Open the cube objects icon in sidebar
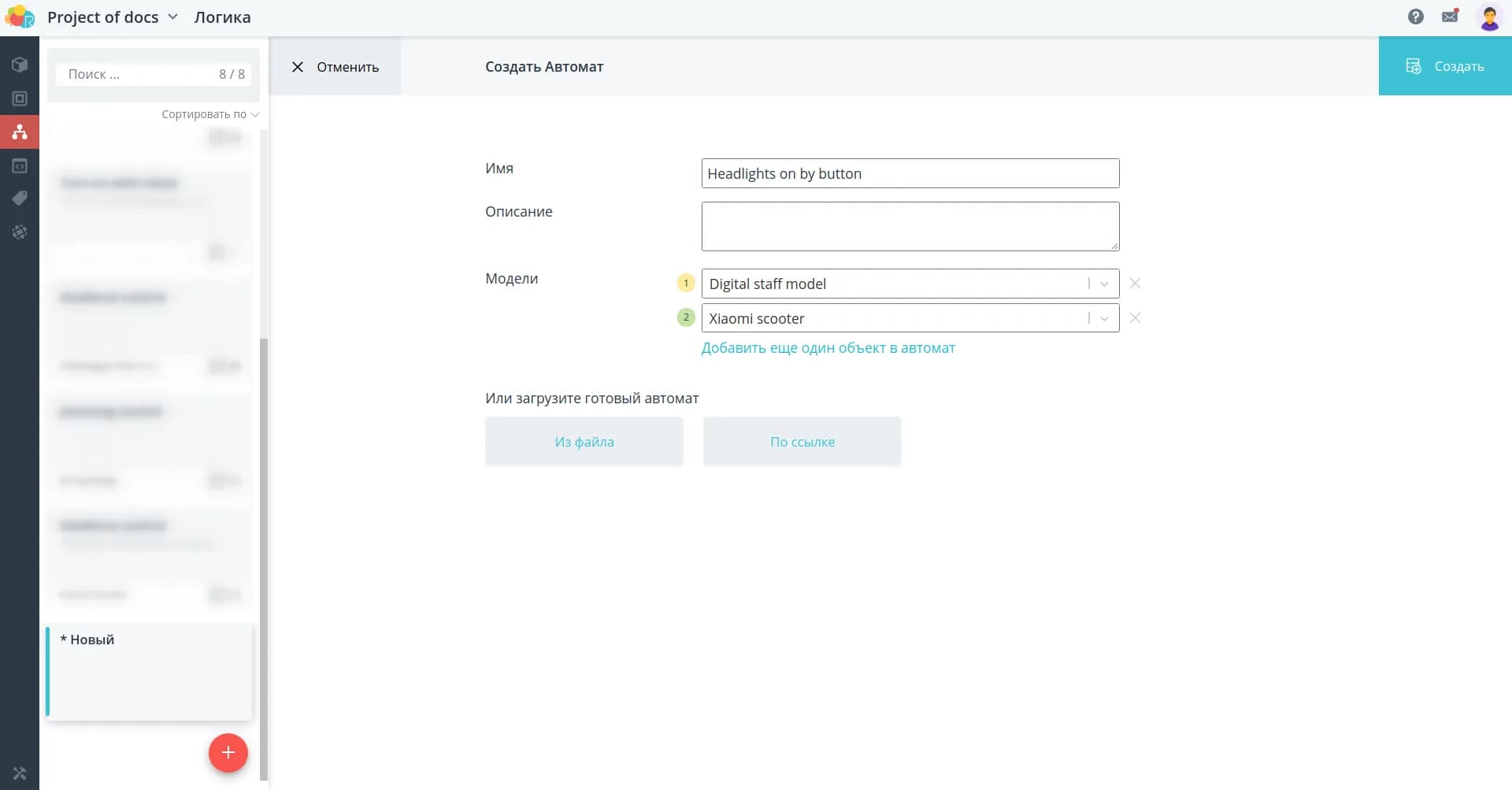Image resolution: width=1512 pixels, height=790 pixels. pos(20,65)
